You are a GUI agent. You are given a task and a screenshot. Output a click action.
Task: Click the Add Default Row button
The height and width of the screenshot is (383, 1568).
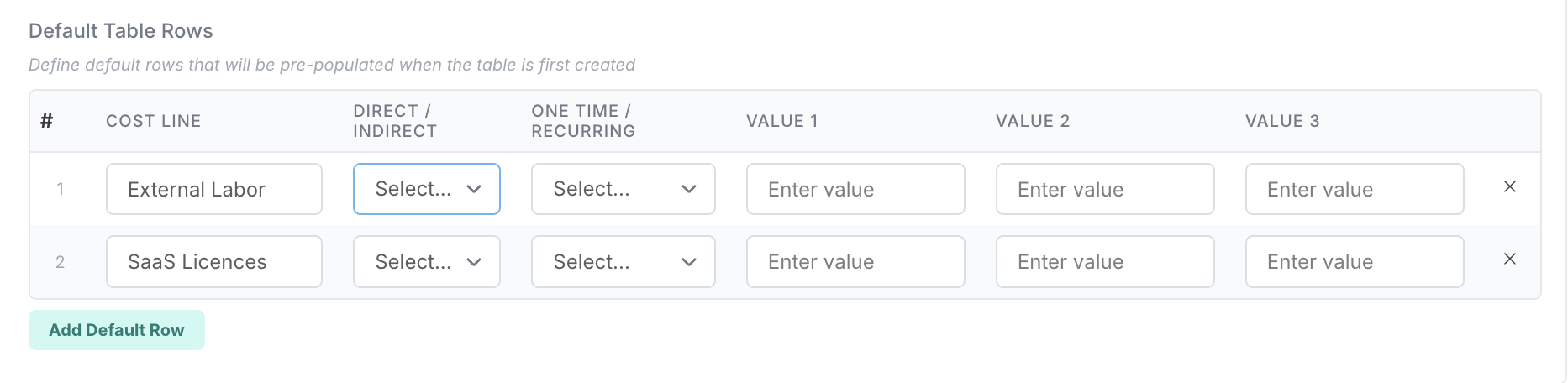pyautogui.click(x=117, y=330)
